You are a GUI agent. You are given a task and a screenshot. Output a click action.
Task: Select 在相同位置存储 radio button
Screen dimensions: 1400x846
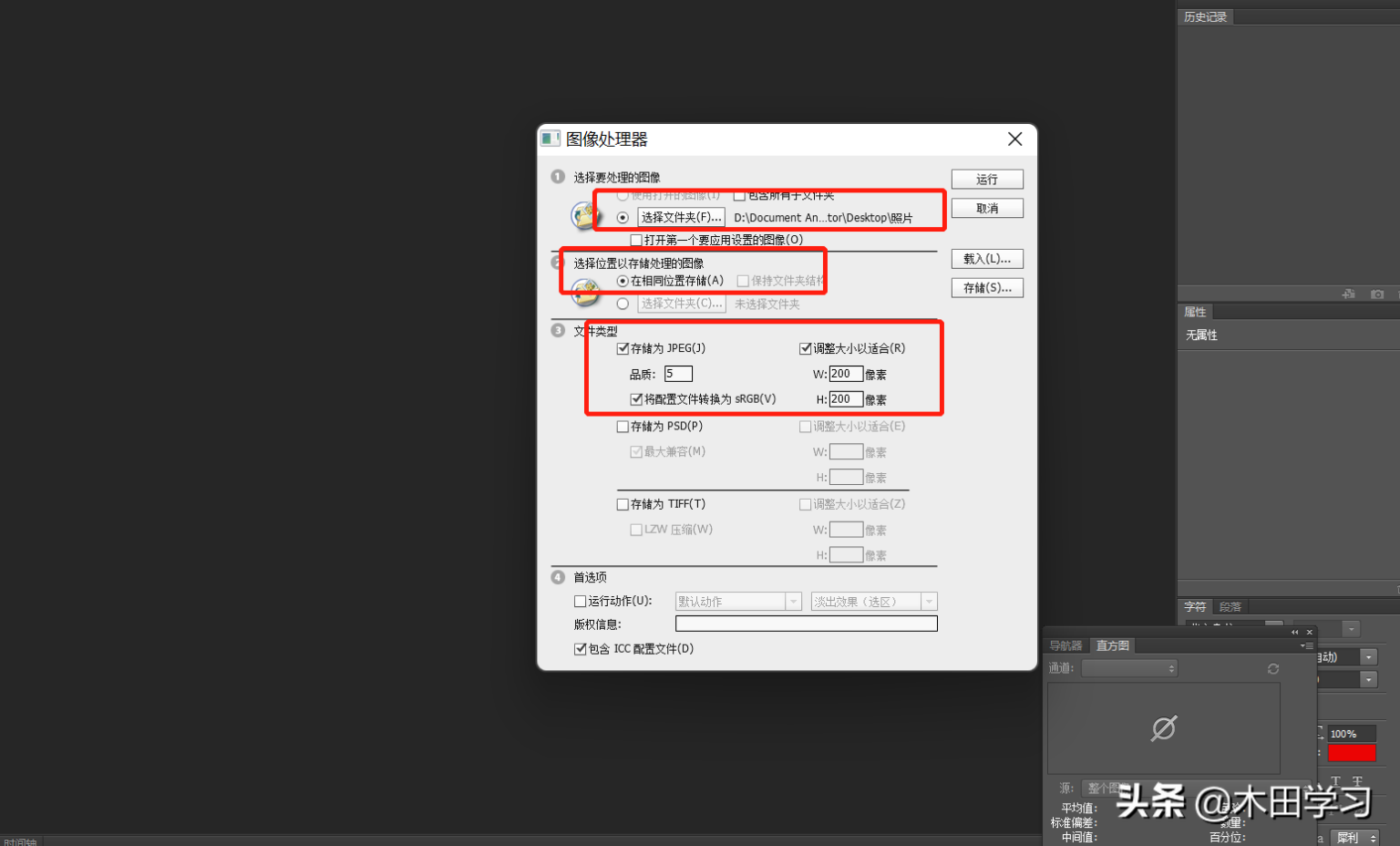click(623, 281)
